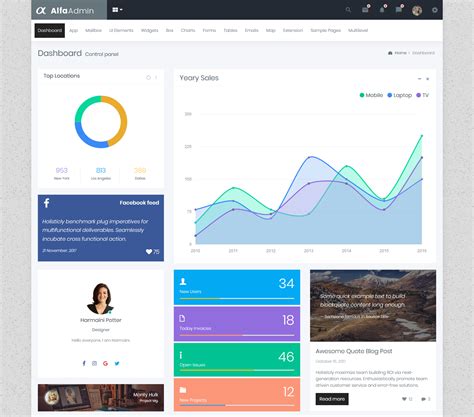
Task: Click Harmaini Potter's profile photo
Action: point(101,299)
